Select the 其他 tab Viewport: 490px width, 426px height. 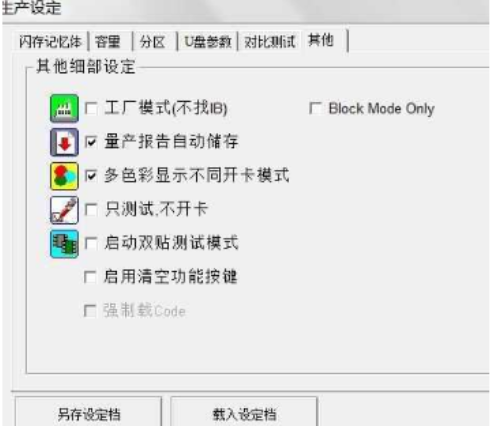coord(321,40)
